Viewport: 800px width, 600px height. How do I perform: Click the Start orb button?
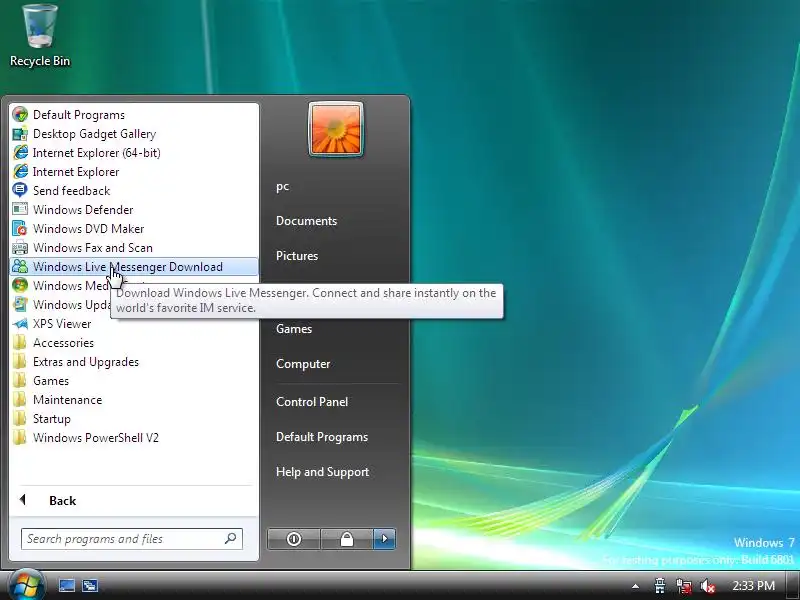(26, 585)
